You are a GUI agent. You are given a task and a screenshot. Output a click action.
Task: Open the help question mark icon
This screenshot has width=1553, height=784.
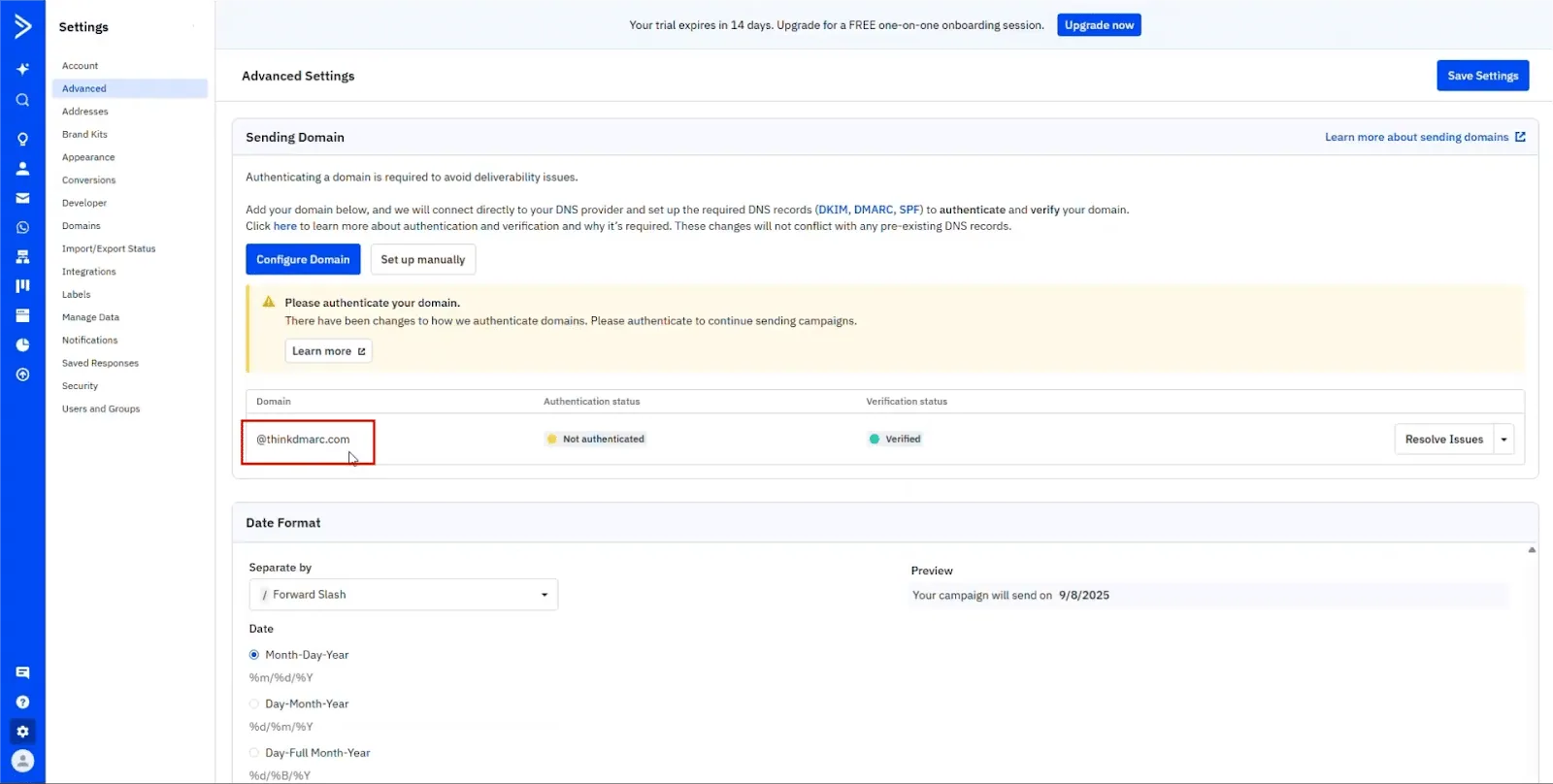tap(22, 702)
